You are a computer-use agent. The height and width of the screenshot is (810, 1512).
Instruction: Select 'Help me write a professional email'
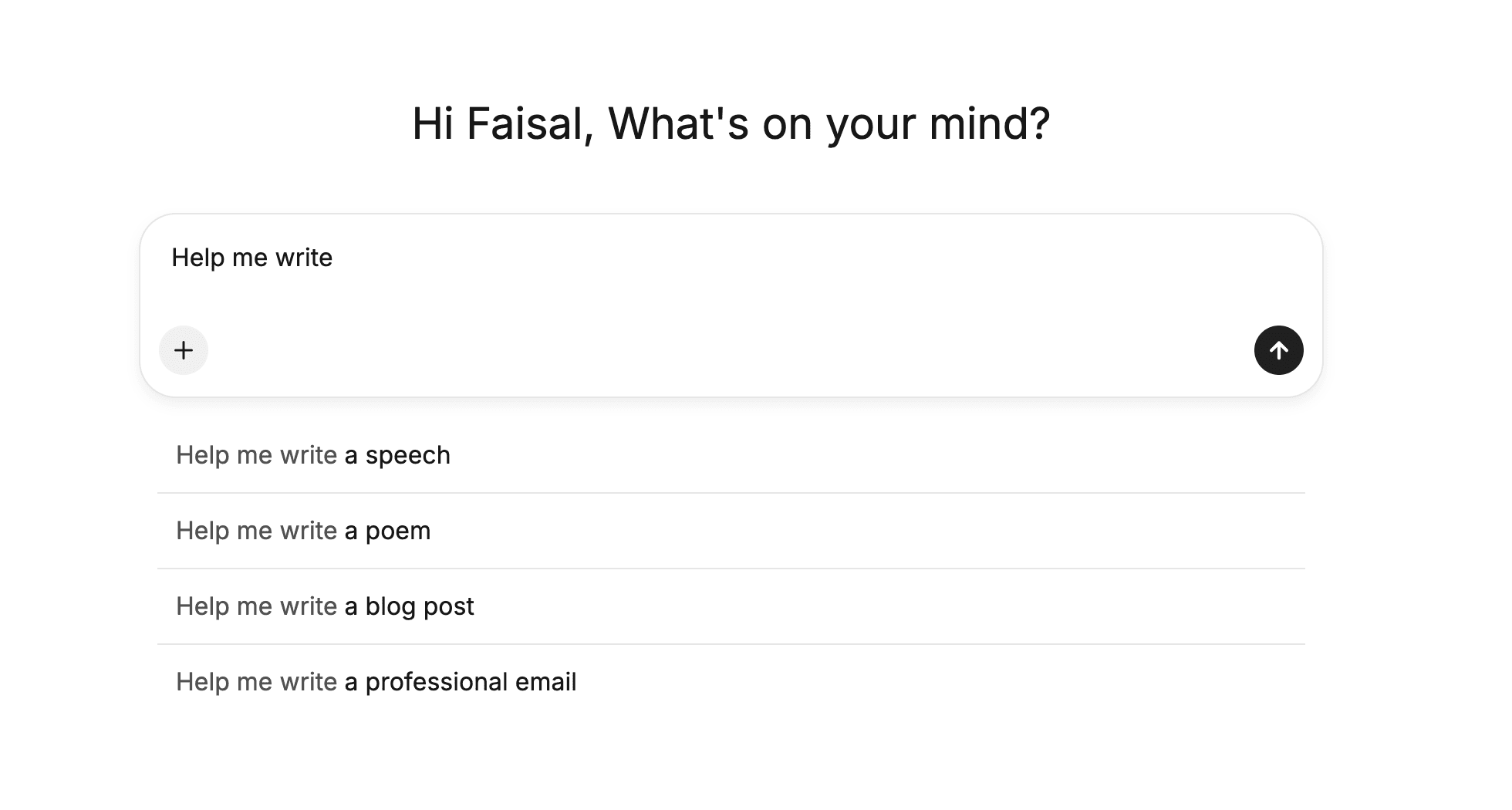click(x=376, y=682)
